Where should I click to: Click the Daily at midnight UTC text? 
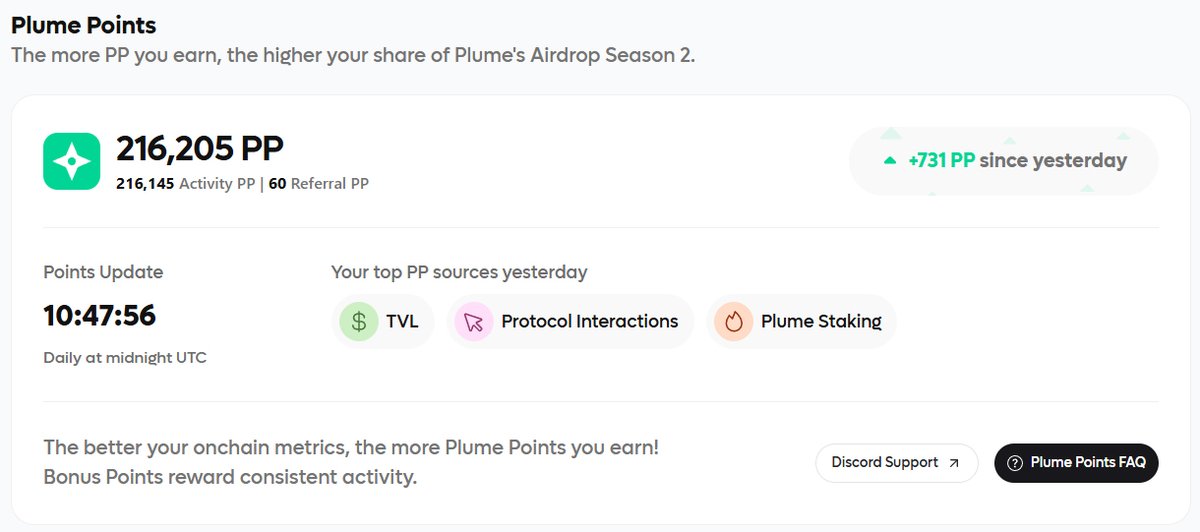pyautogui.click(x=125, y=357)
